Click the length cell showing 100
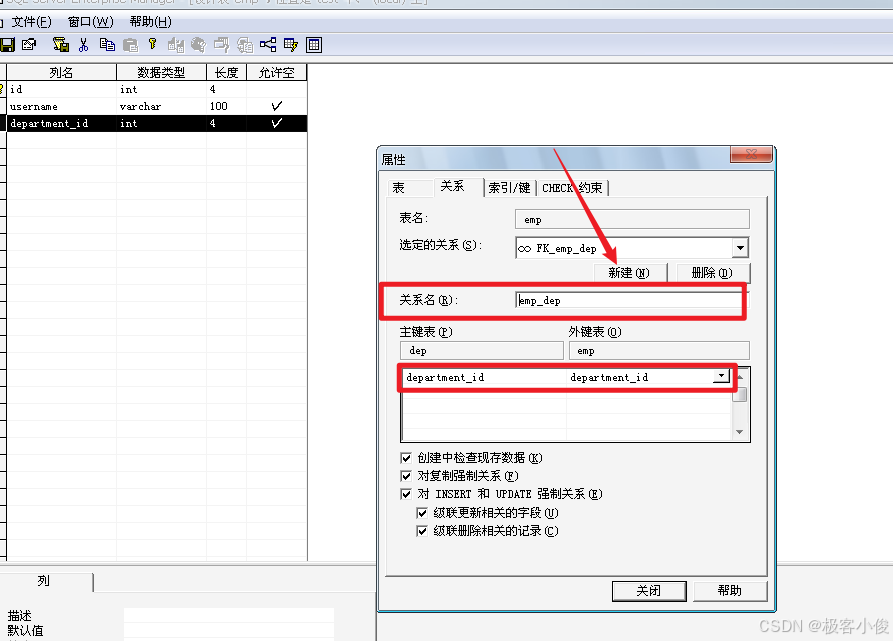 (x=226, y=106)
